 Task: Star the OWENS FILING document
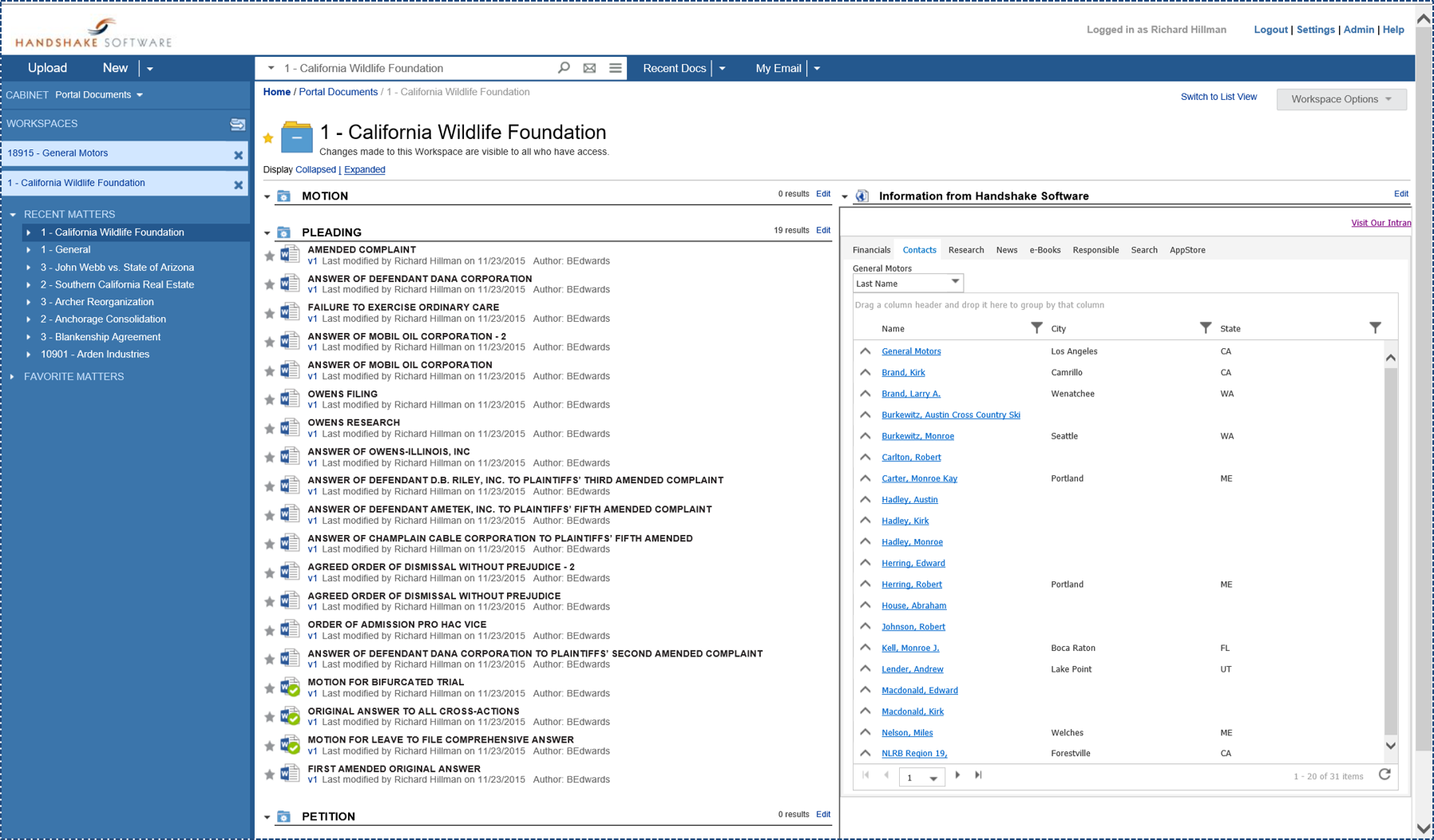click(269, 399)
